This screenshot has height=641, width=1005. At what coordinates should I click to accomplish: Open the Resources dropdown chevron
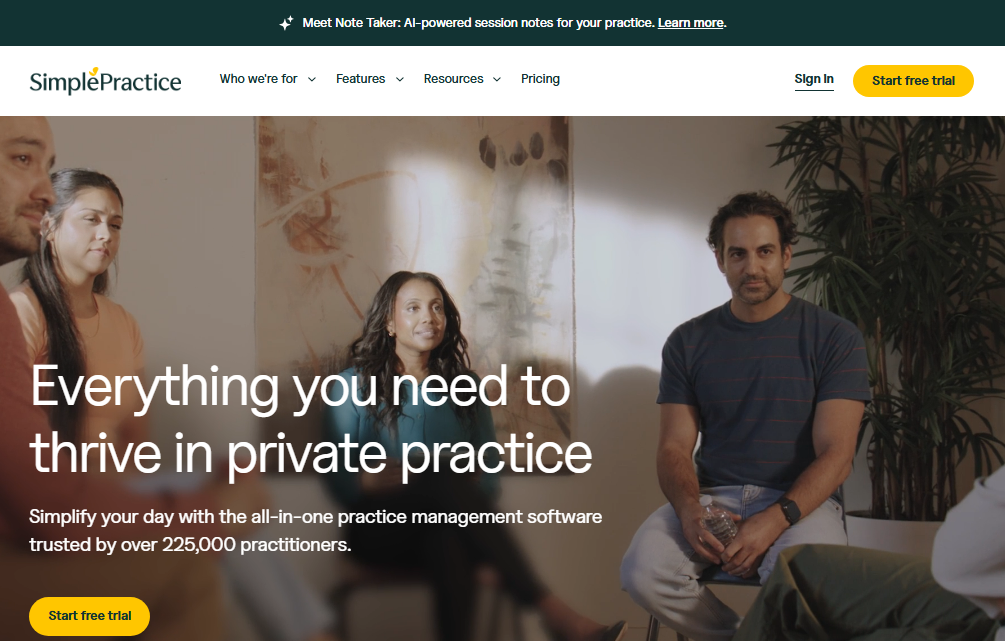coord(497,79)
